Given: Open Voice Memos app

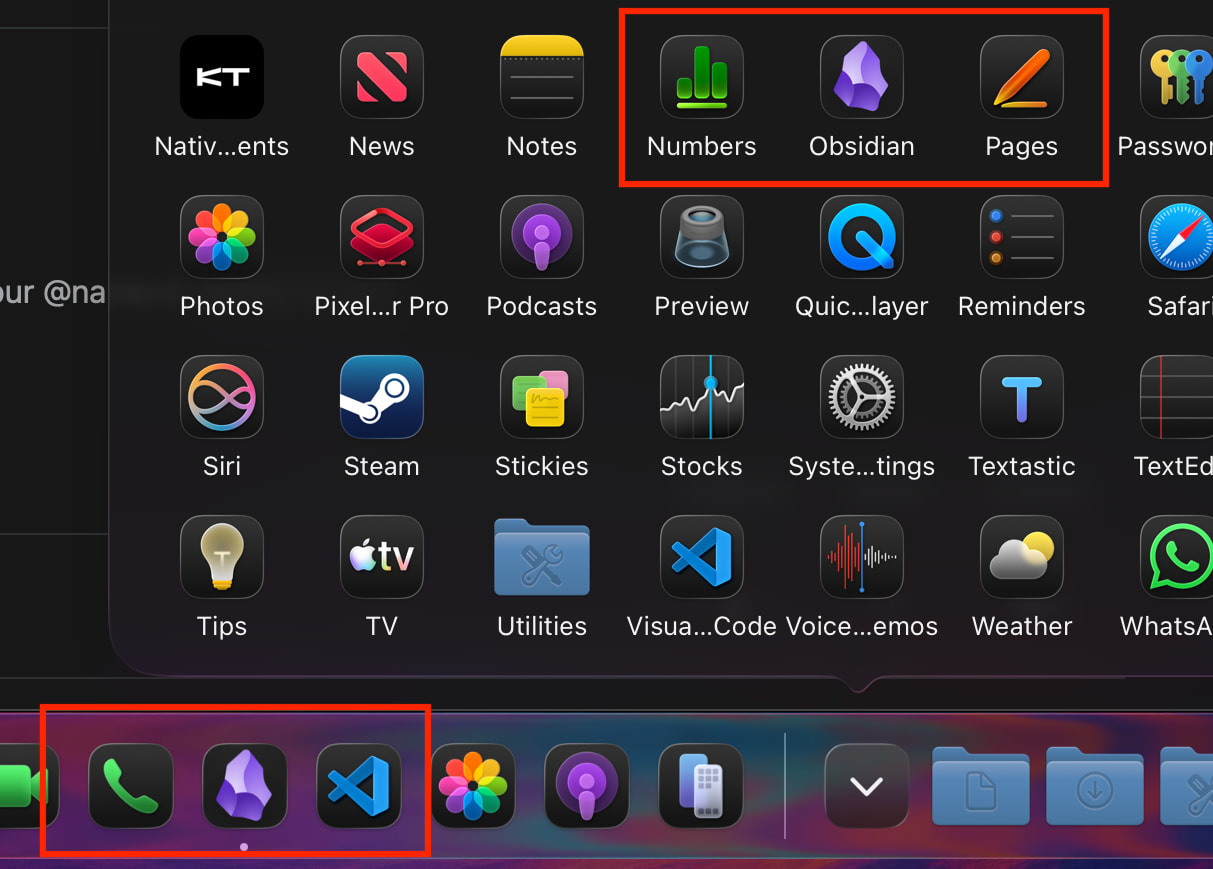Looking at the screenshot, I should click(x=861, y=558).
